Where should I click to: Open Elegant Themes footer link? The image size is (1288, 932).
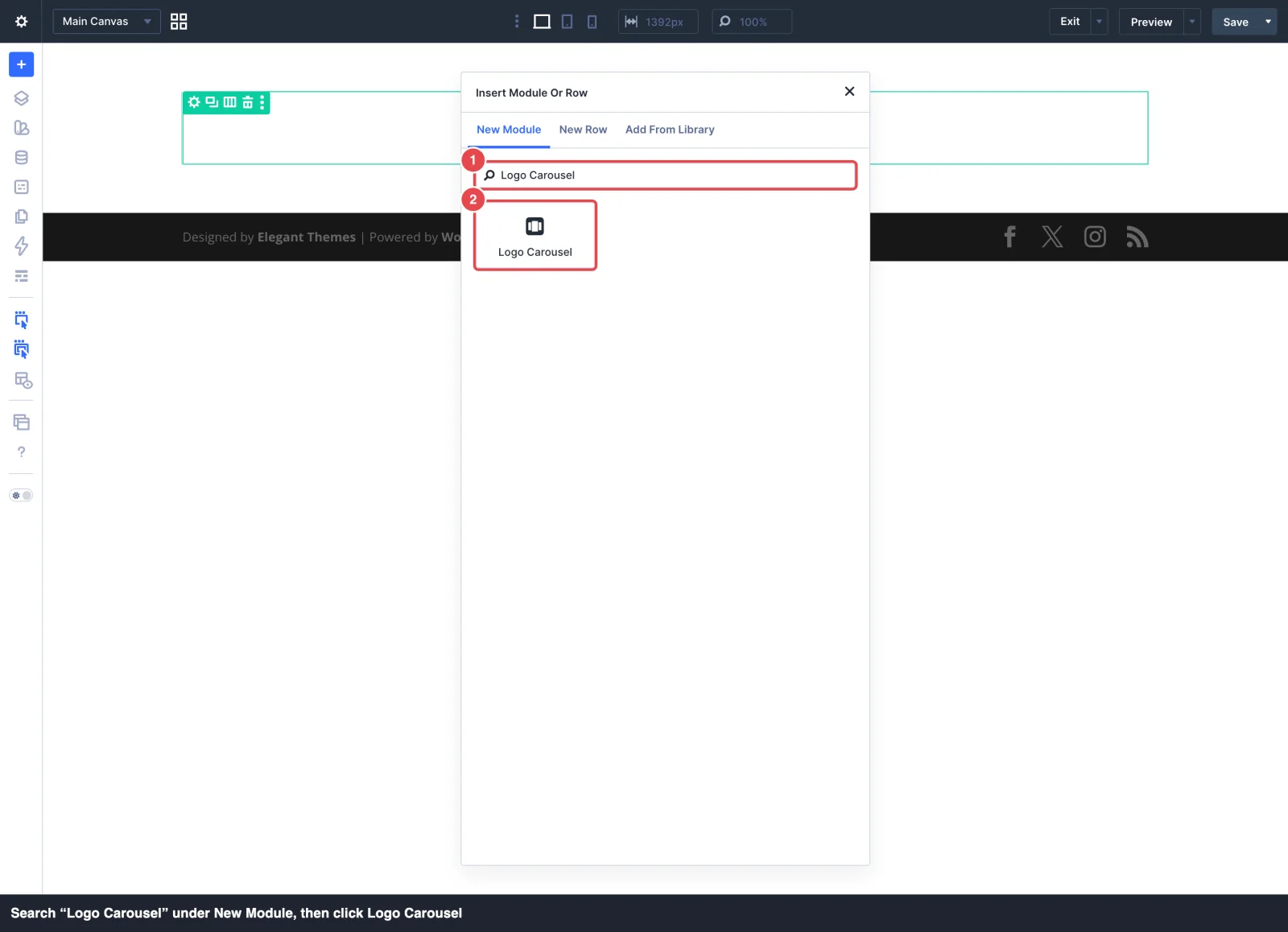click(x=307, y=237)
